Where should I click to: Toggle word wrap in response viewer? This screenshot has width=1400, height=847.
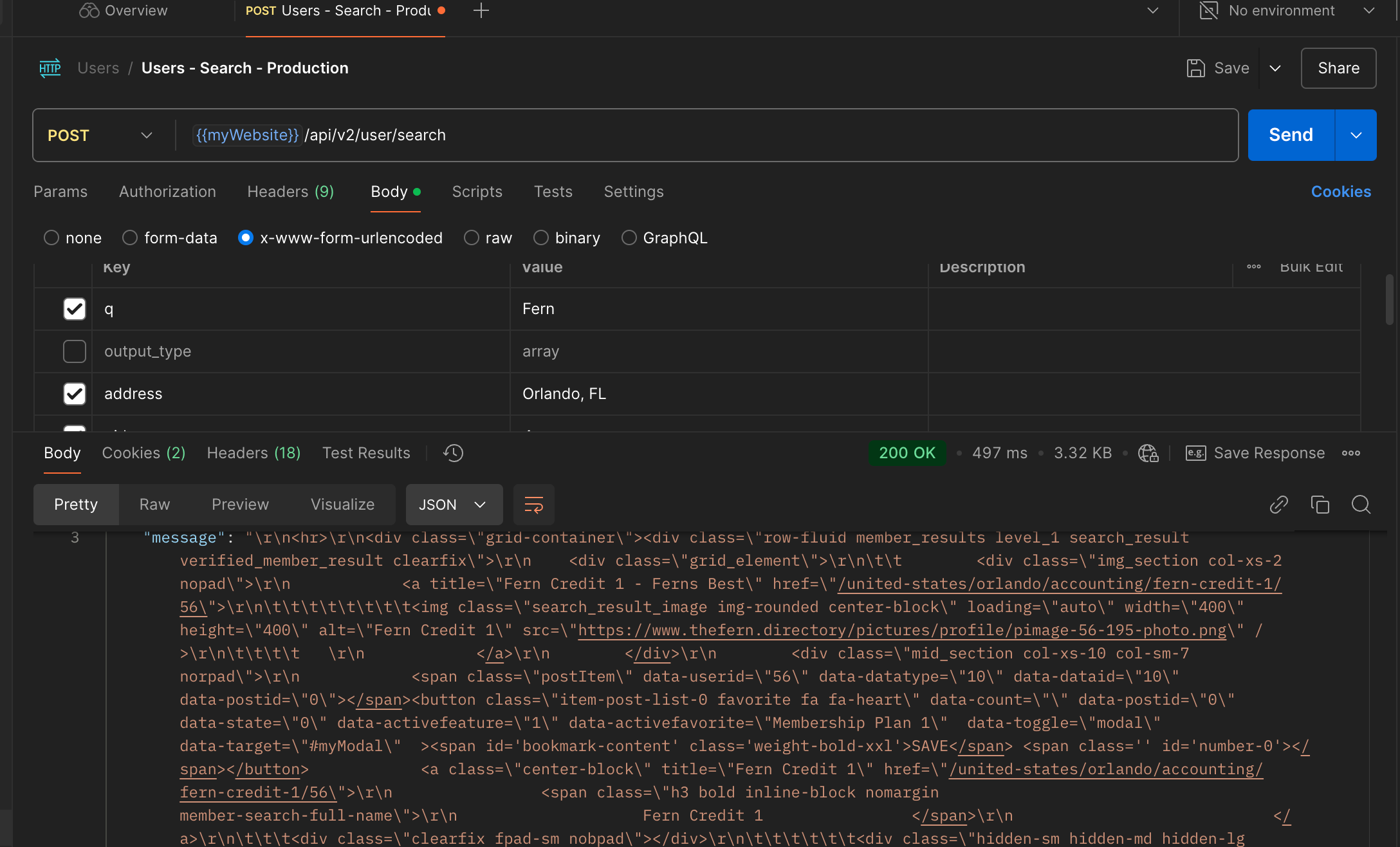(533, 505)
